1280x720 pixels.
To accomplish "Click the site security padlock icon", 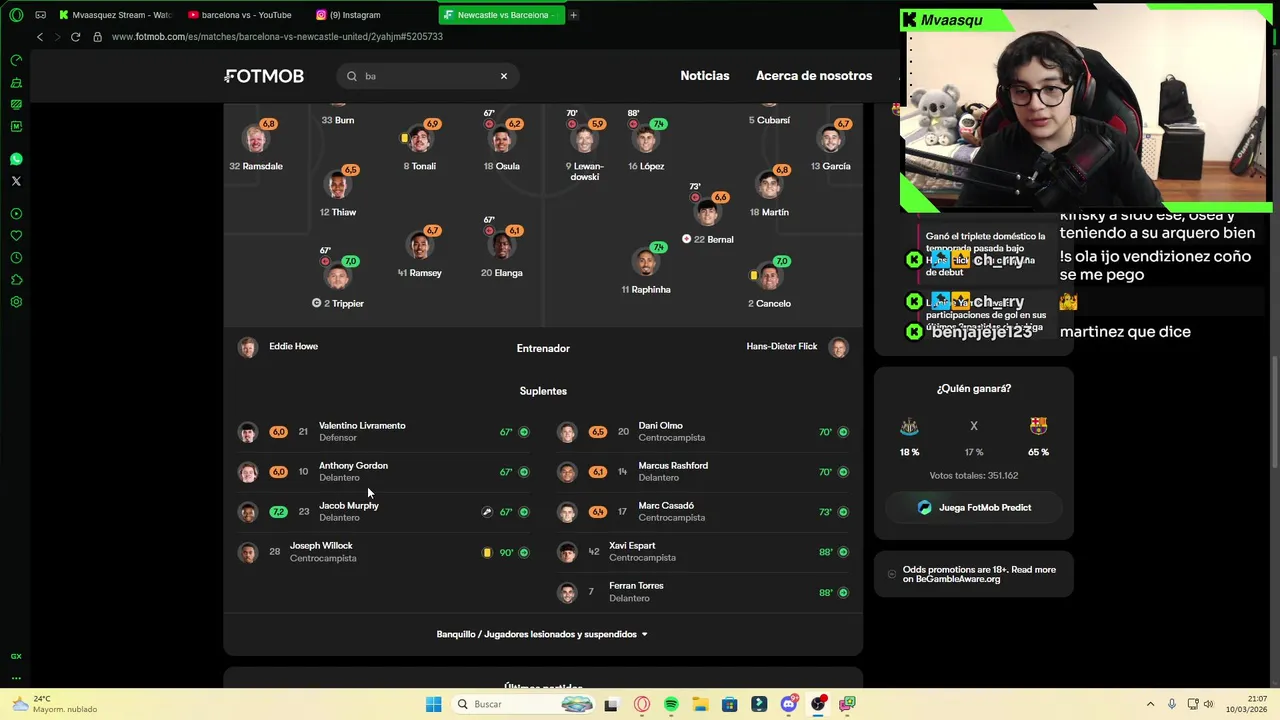I will click(x=97, y=37).
